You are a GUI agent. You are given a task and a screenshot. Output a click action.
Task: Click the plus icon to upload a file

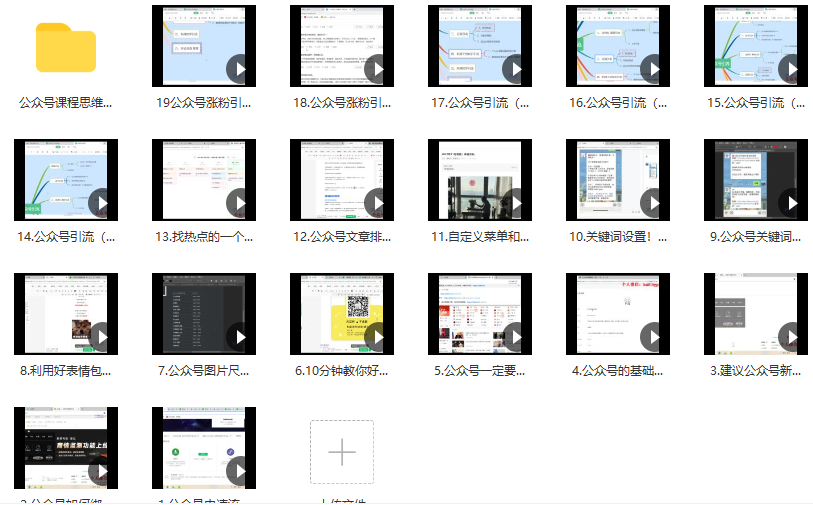(x=342, y=452)
